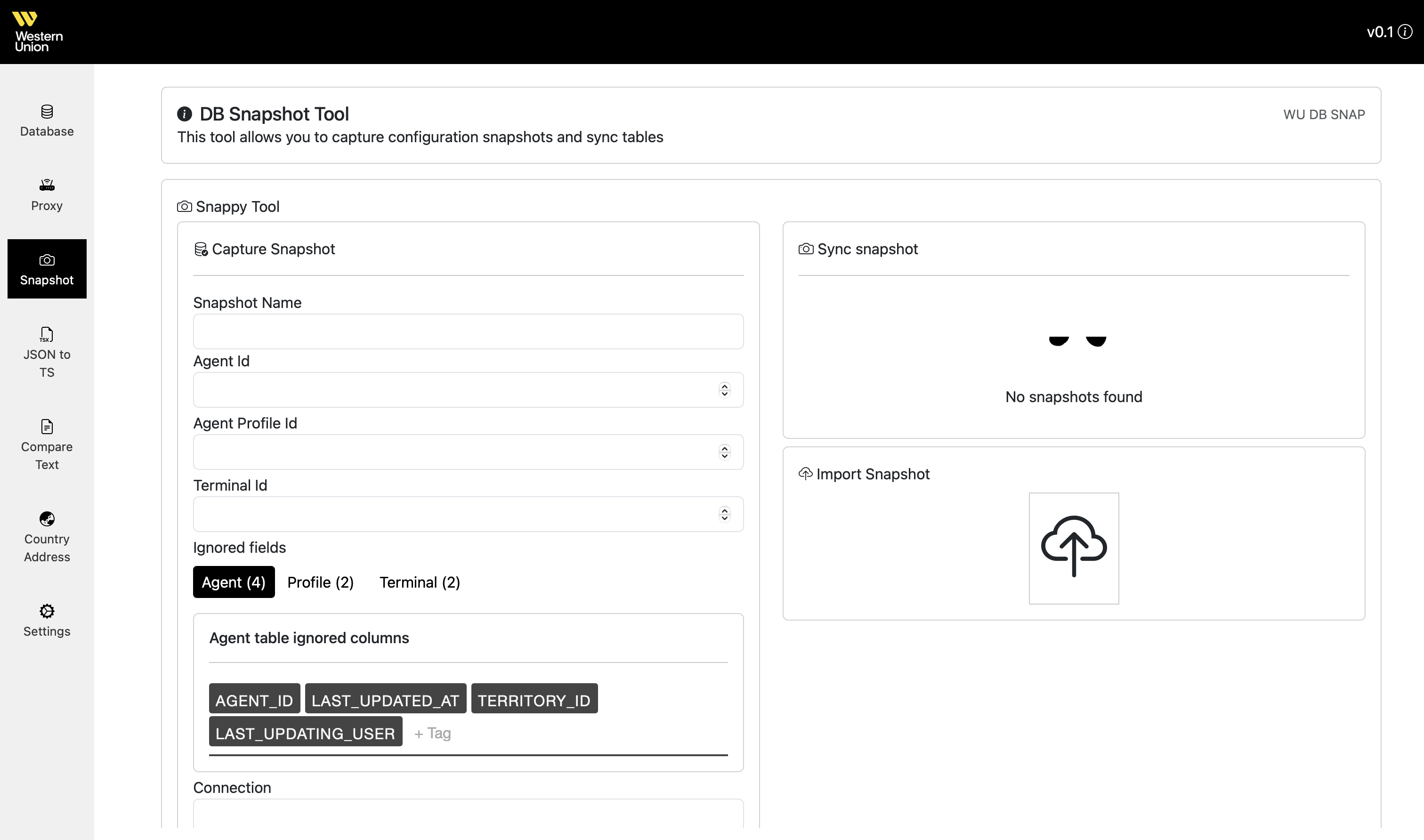Image resolution: width=1424 pixels, height=840 pixels.
Task: Click the Sync snapshot camera icon
Action: point(806,249)
